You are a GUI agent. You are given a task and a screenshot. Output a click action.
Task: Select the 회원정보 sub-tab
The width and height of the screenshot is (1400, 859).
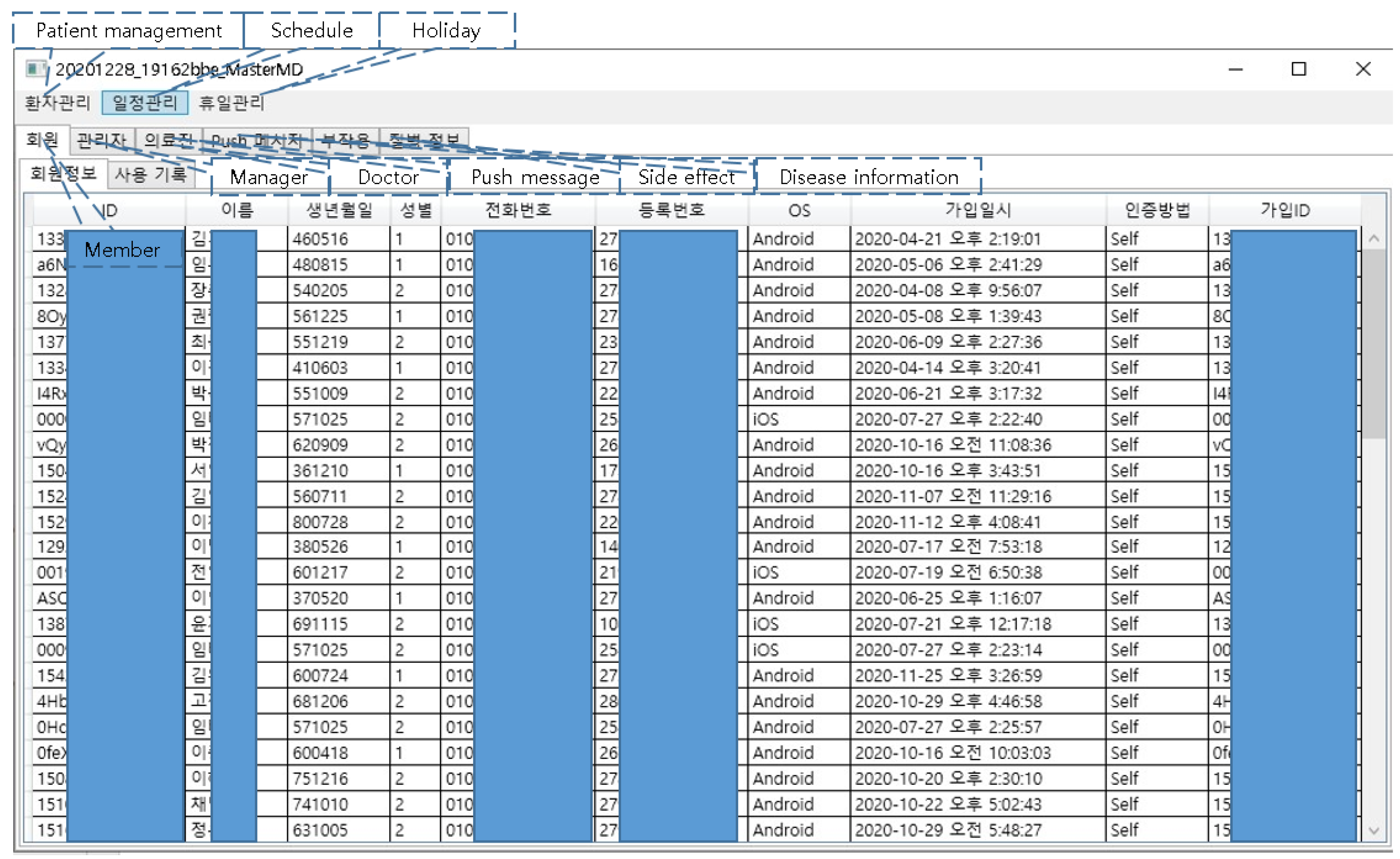63,174
